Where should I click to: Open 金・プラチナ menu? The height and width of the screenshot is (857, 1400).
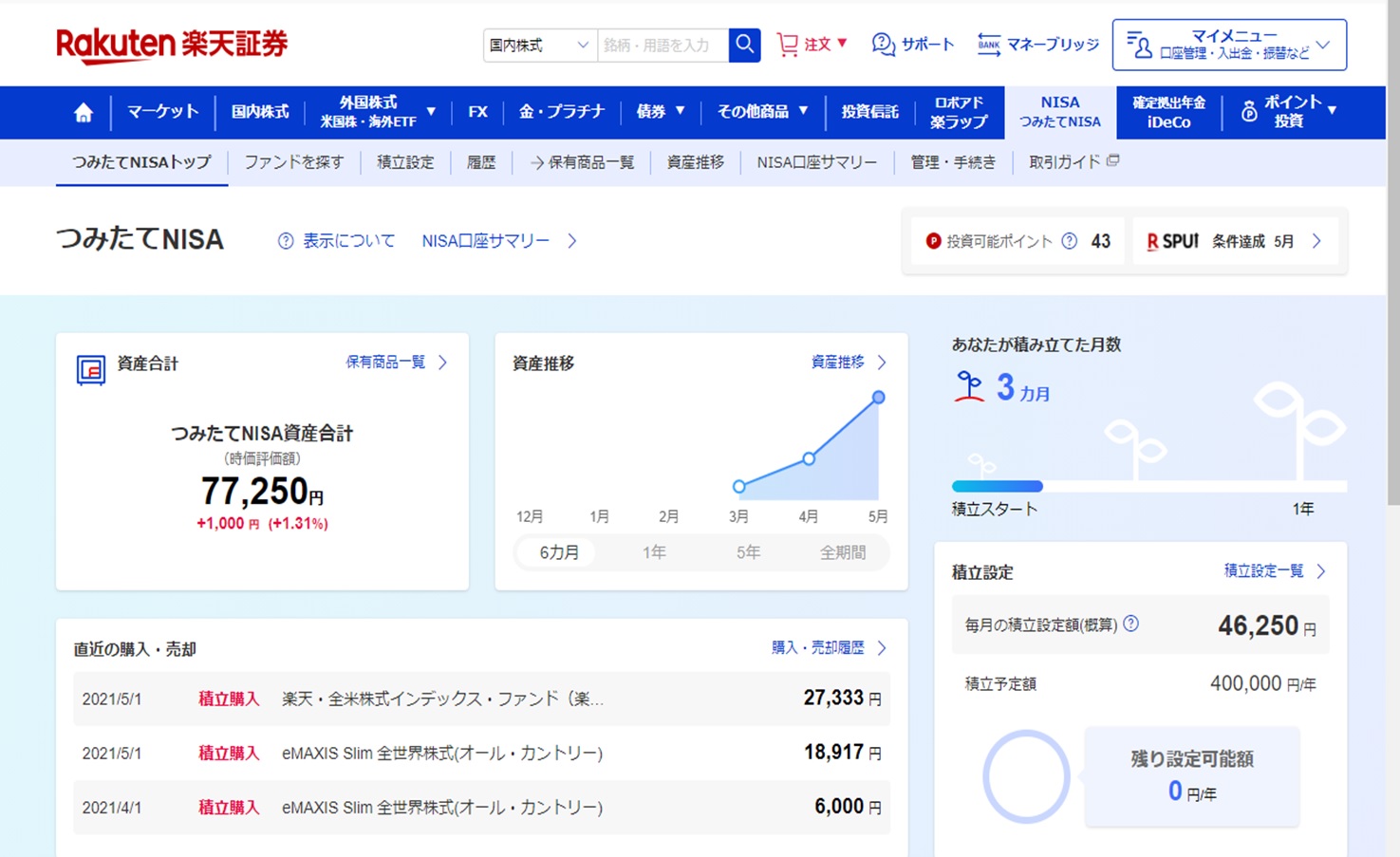pos(561,112)
